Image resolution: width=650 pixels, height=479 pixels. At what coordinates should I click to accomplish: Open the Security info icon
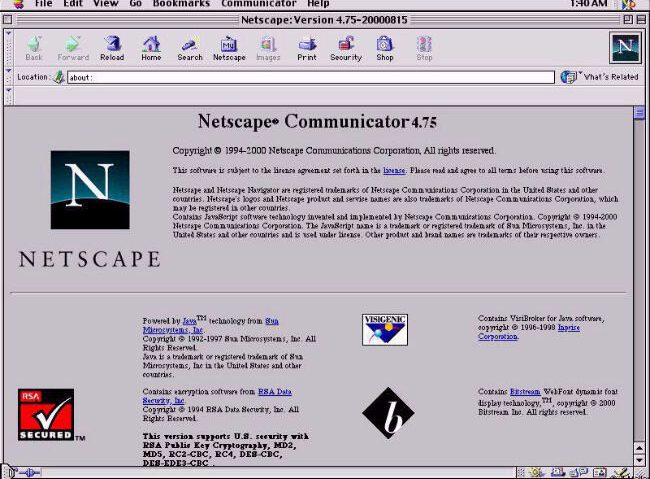coord(346,47)
